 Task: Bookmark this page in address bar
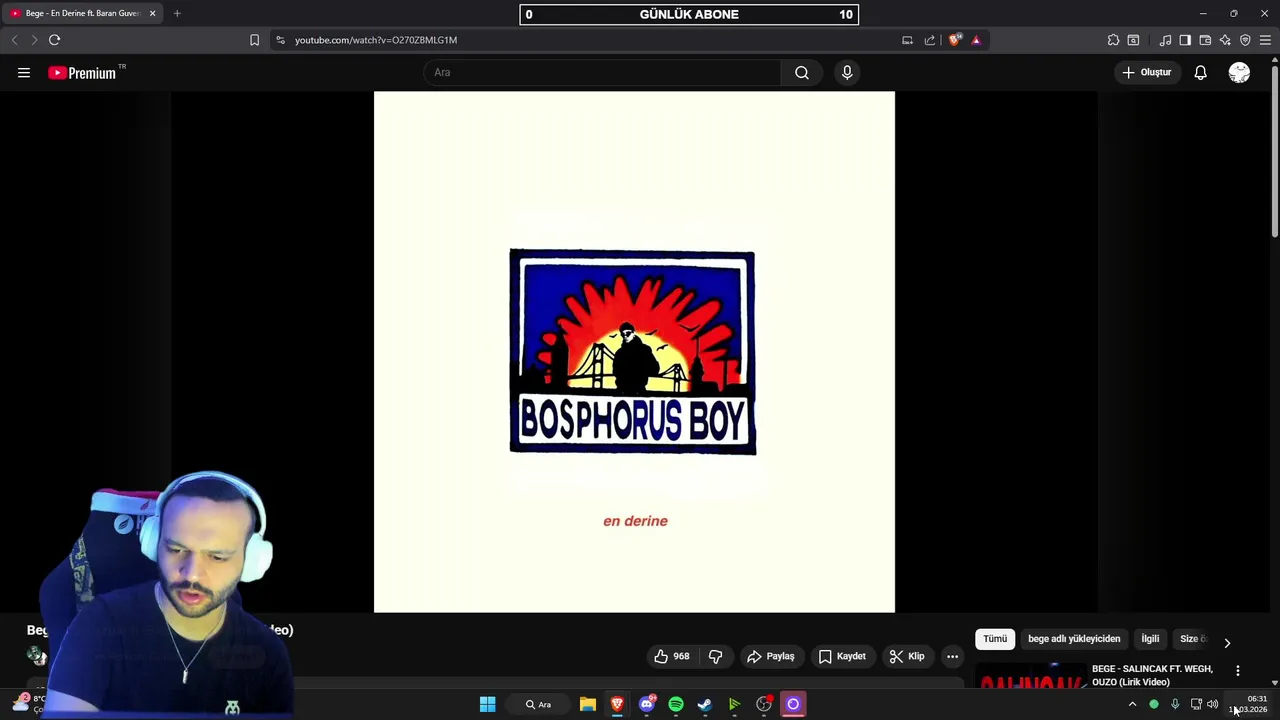tap(254, 40)
